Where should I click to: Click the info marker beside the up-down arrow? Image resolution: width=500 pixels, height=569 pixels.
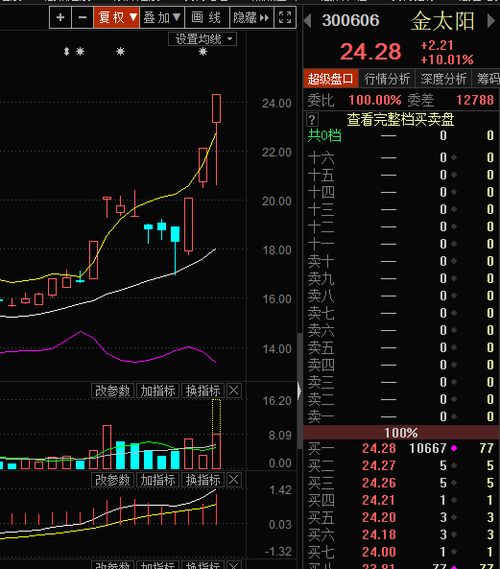(80, 52)
